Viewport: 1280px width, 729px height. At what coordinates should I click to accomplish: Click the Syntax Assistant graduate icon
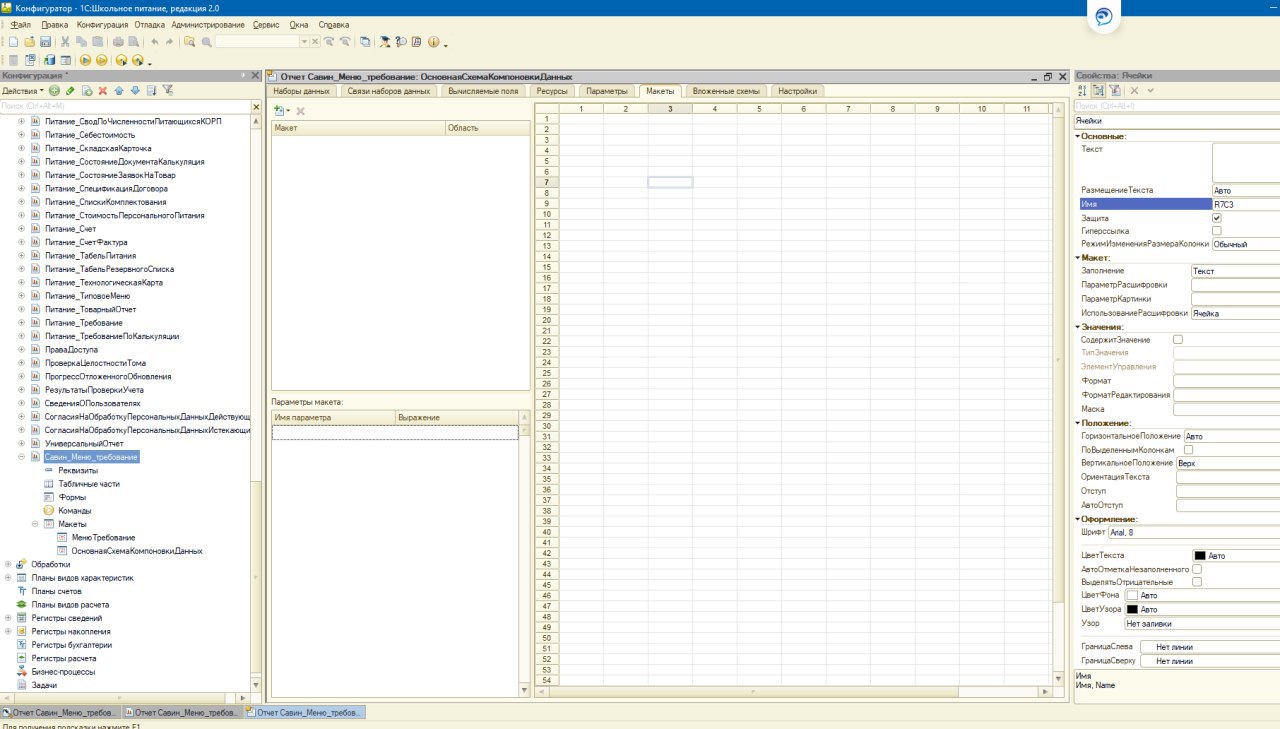tap(385, 42)
